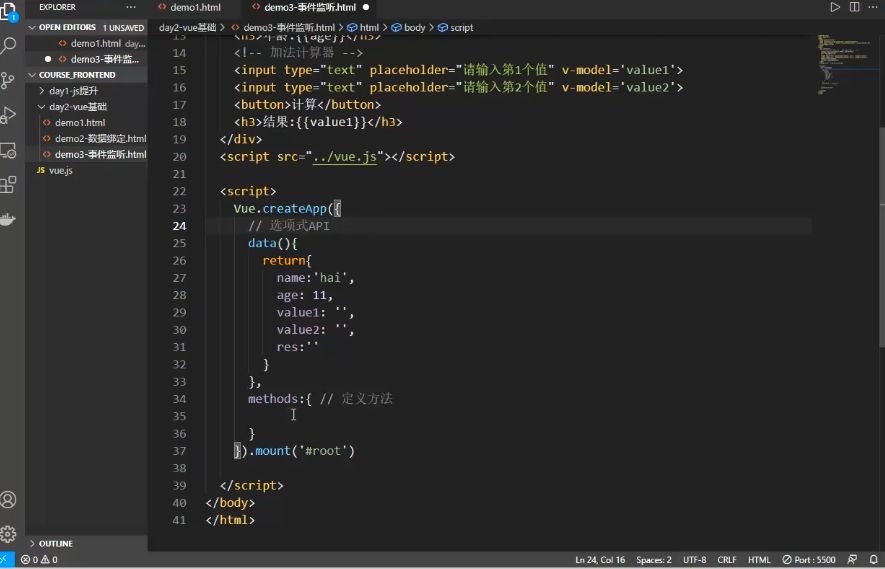Image resolution: width=885 pixels, height=569 pixels.
Task: Click the editor vertical scrollbar
Action: pos(880,200)
